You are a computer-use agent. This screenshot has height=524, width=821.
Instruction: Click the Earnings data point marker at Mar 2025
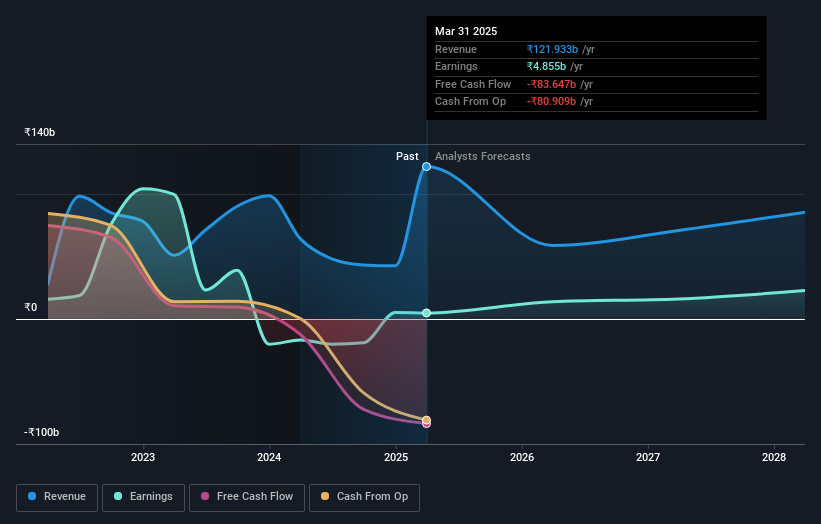[x=426, y=313]
